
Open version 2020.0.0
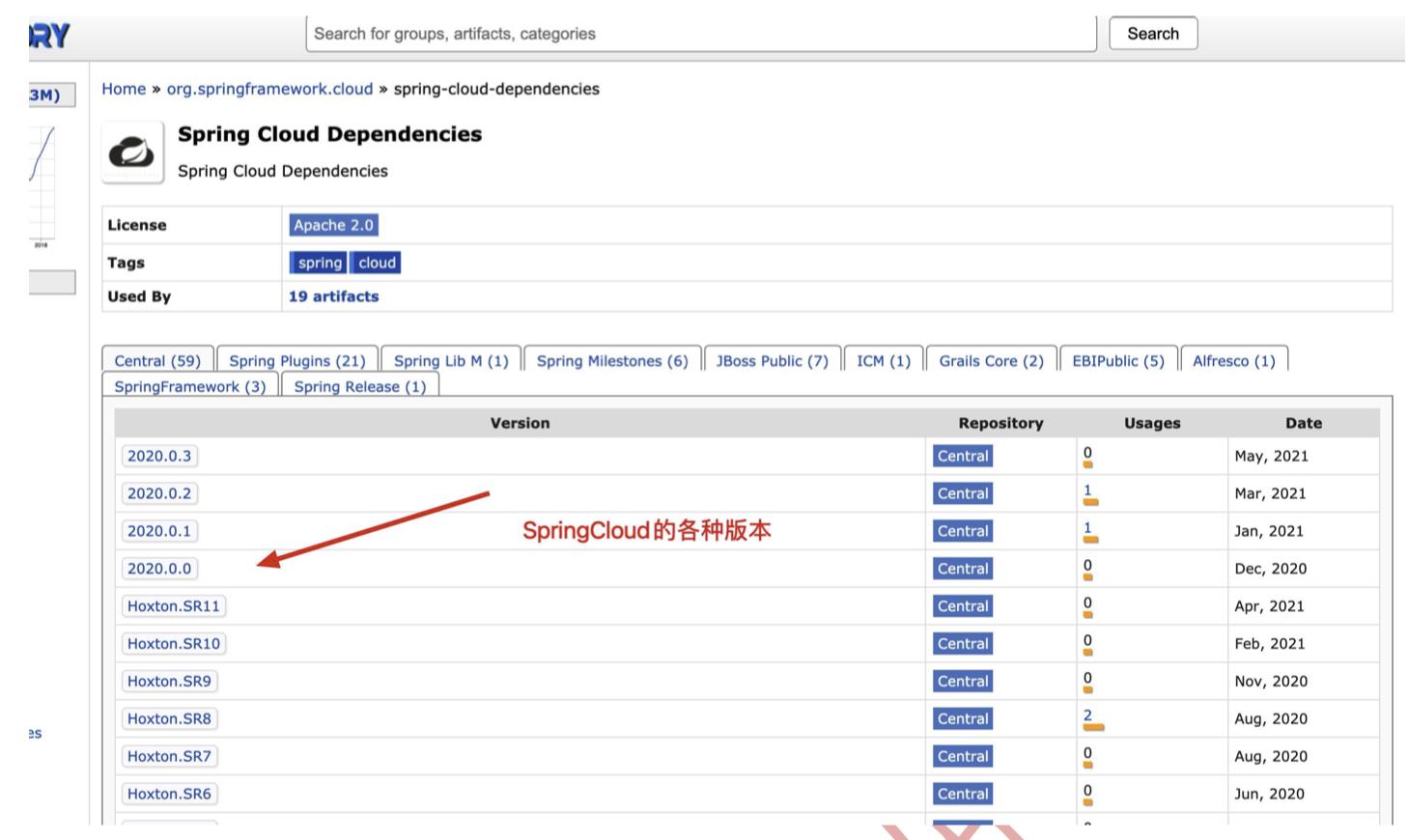[159, 569]
